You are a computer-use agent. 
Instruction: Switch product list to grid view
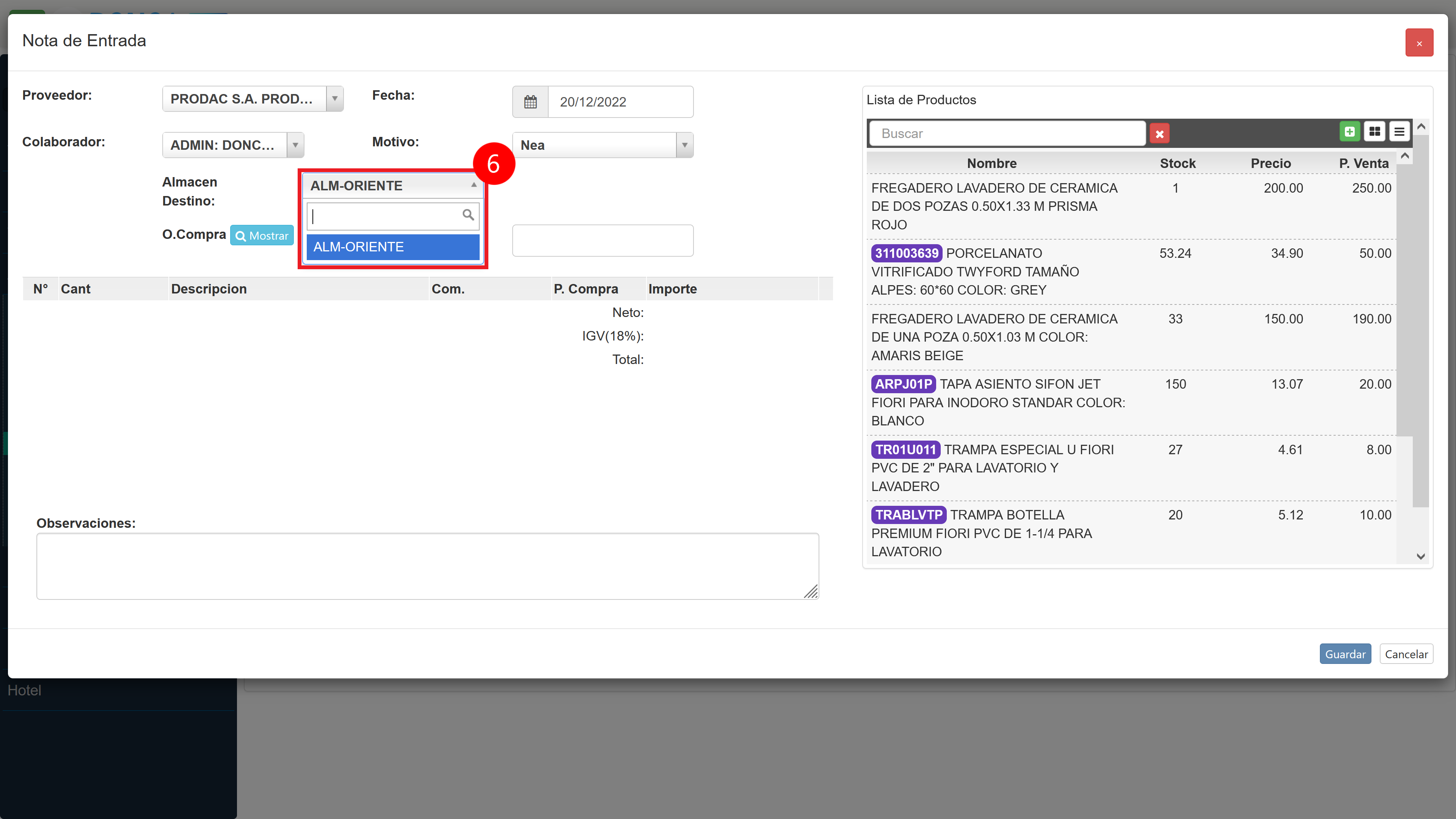point(1374,132)
